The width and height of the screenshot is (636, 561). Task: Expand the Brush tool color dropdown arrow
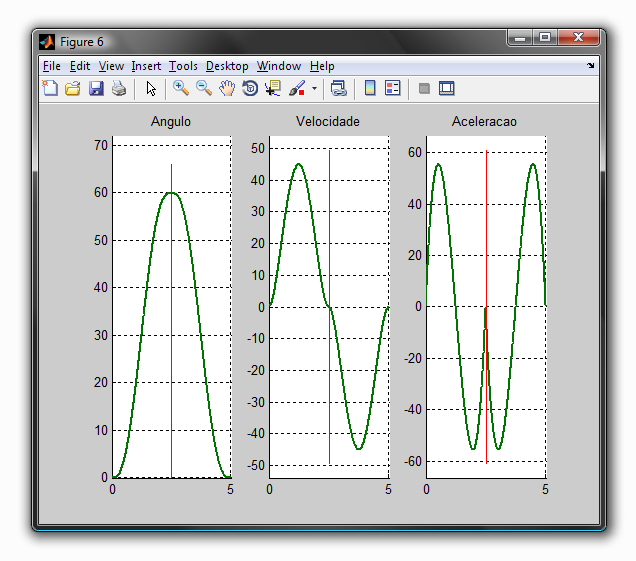click(x=315, y=89)
